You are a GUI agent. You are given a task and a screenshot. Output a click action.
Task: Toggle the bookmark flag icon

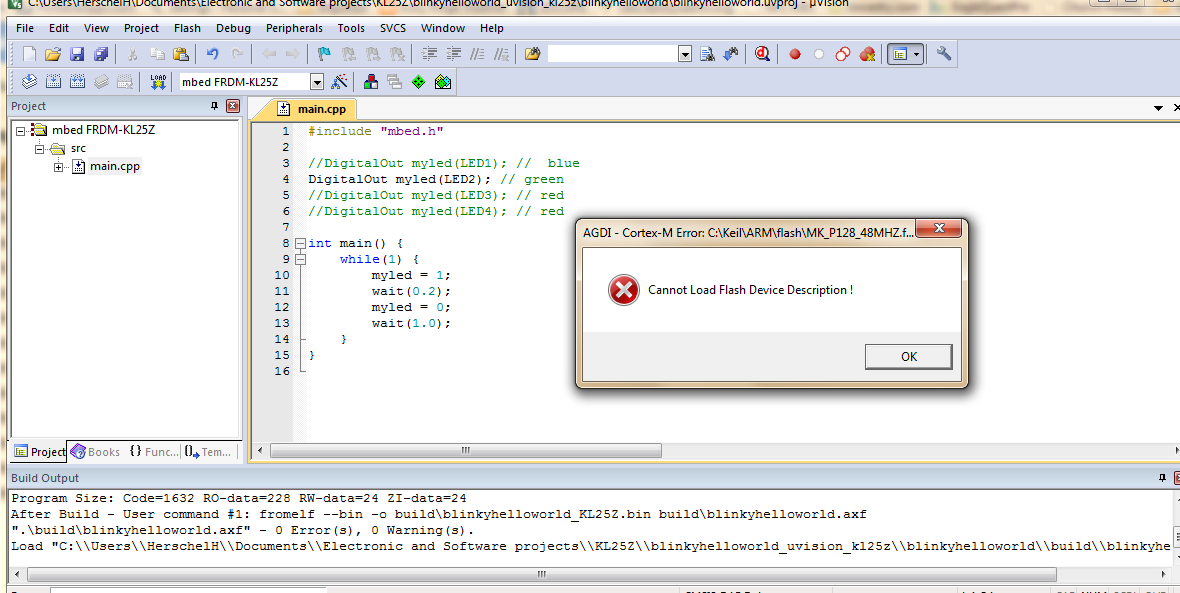[324, 54]
